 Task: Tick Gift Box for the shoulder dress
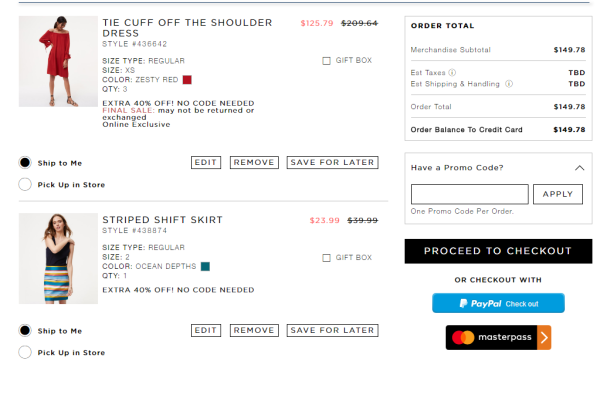coord(326,61)
